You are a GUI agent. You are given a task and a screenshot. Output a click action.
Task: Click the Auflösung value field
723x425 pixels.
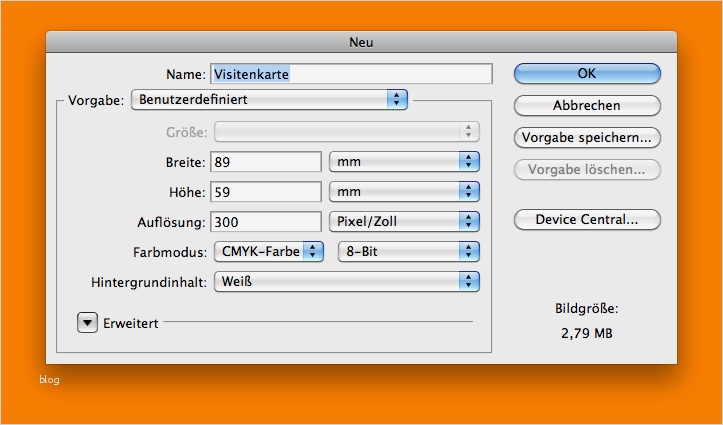(266, 222)
